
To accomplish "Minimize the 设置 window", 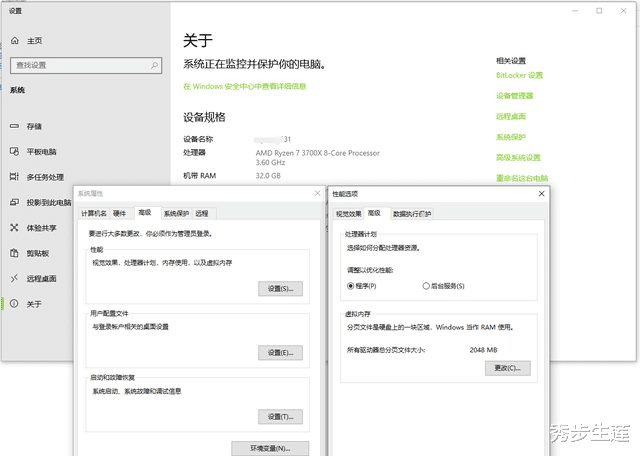I will [x=575, y=11].
